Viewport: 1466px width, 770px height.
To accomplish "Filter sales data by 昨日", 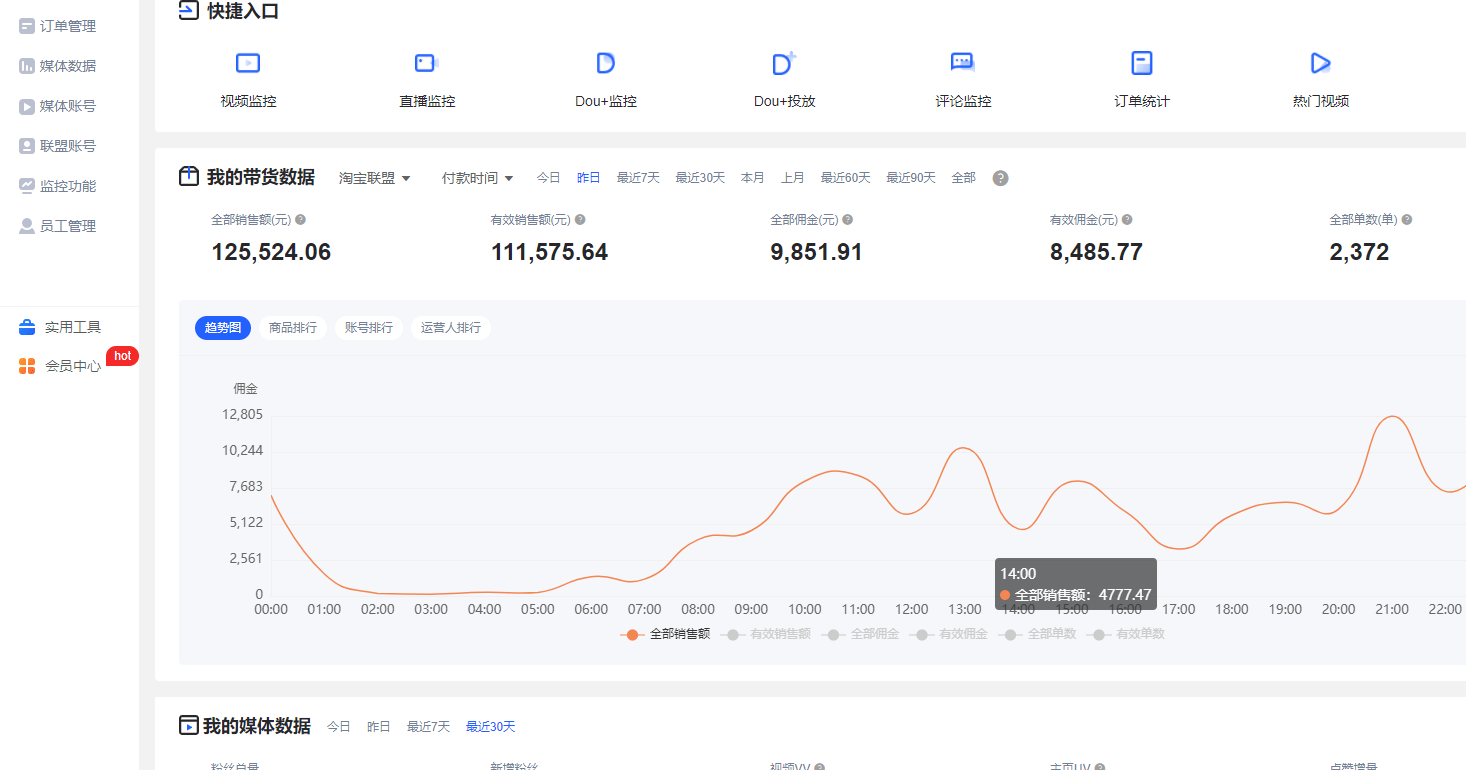I will (x=589, y=178).
